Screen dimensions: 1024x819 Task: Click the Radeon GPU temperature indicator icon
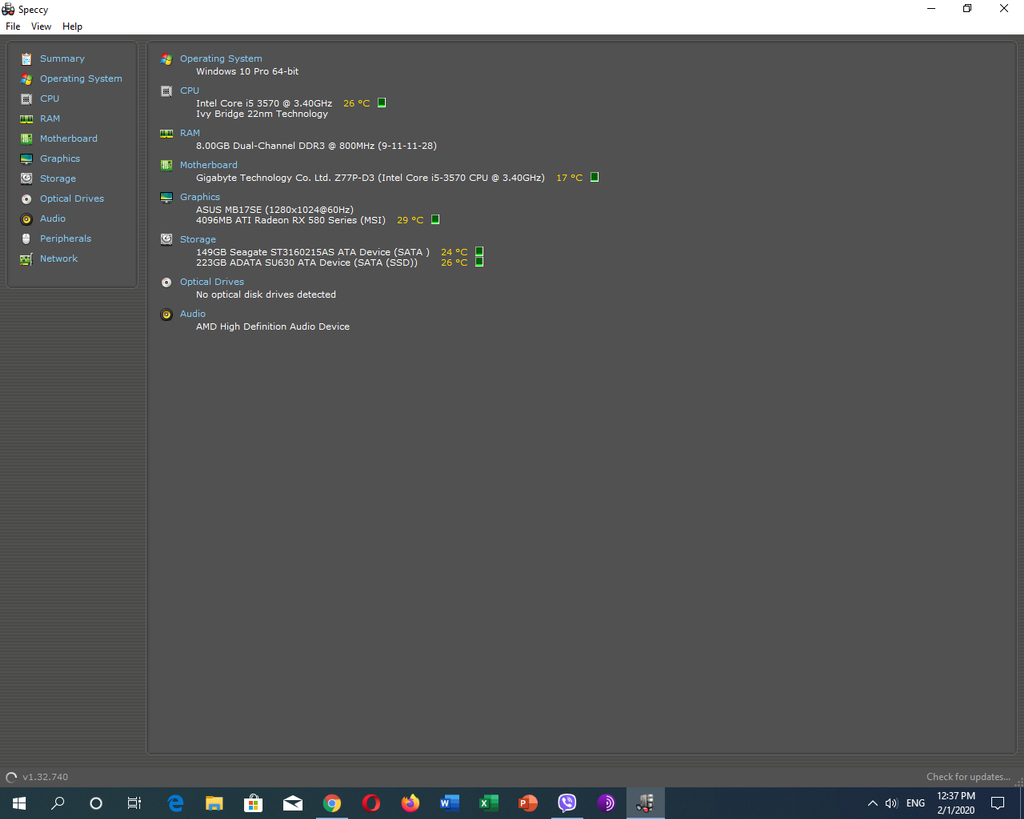[435, 219]
